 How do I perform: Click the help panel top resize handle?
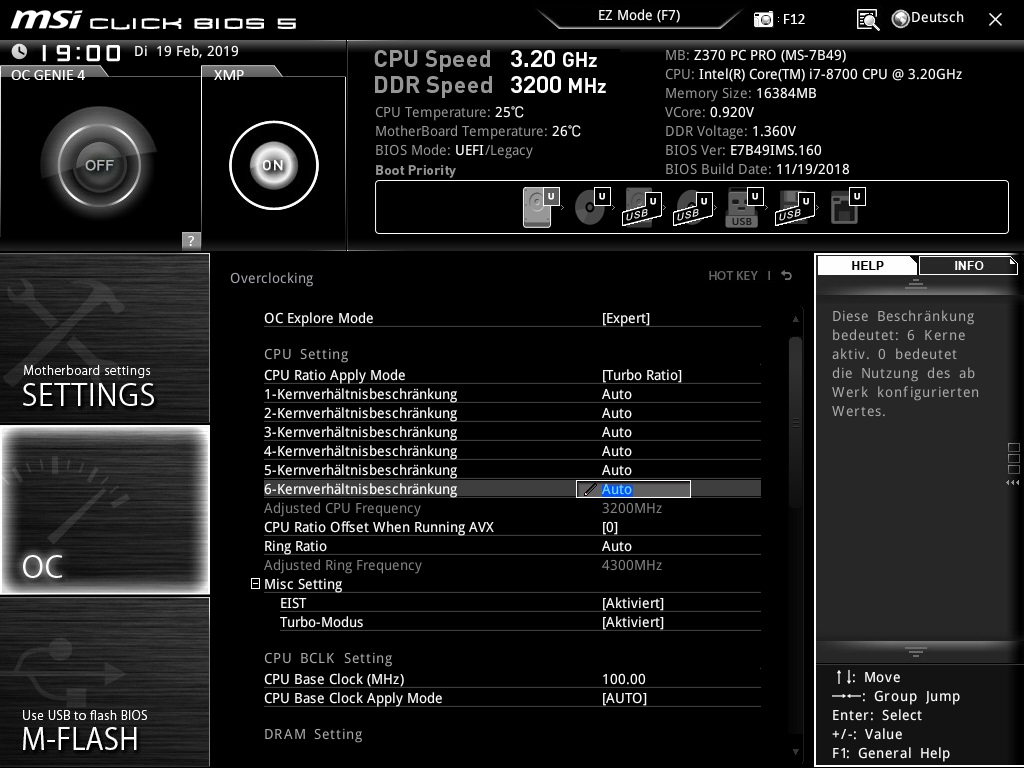tap(916, 284)
